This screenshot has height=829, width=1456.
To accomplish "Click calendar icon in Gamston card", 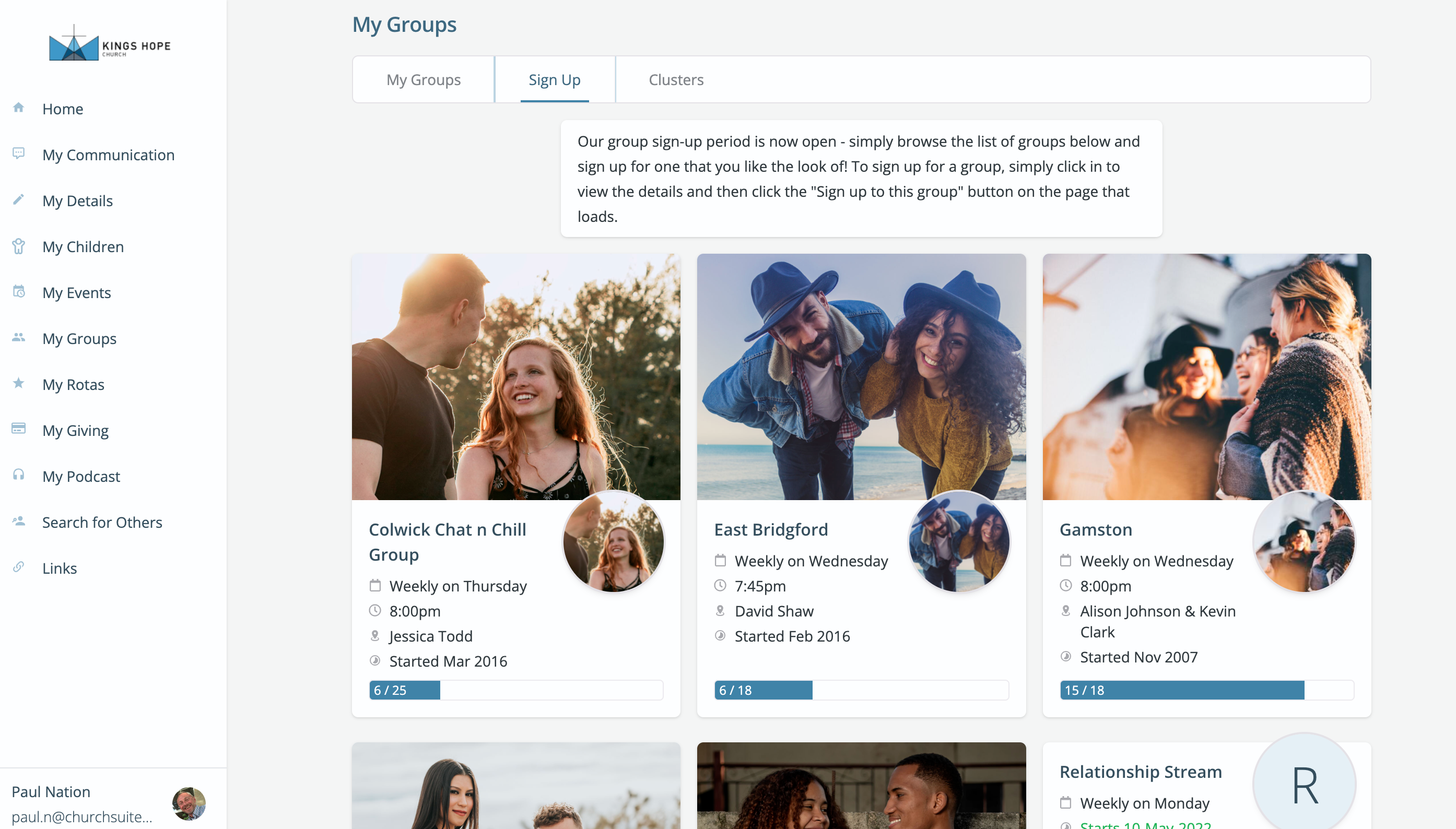I will coord(1066,560).
